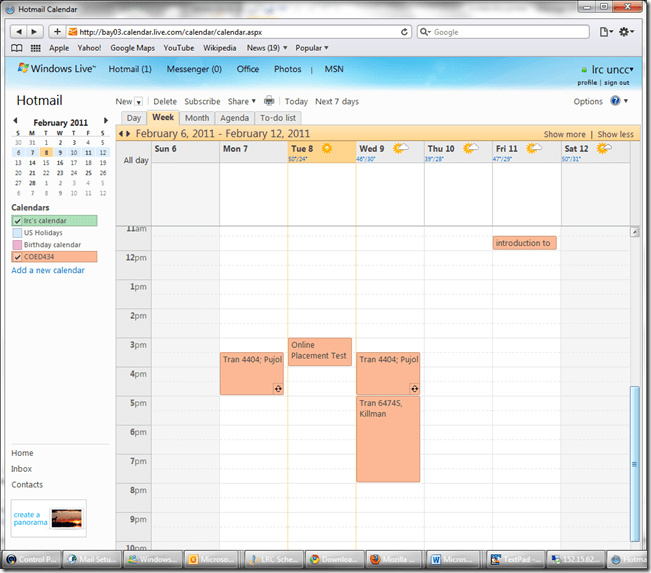Click the Next 7 days button
The image size is (651, 573).
point(337,101)
